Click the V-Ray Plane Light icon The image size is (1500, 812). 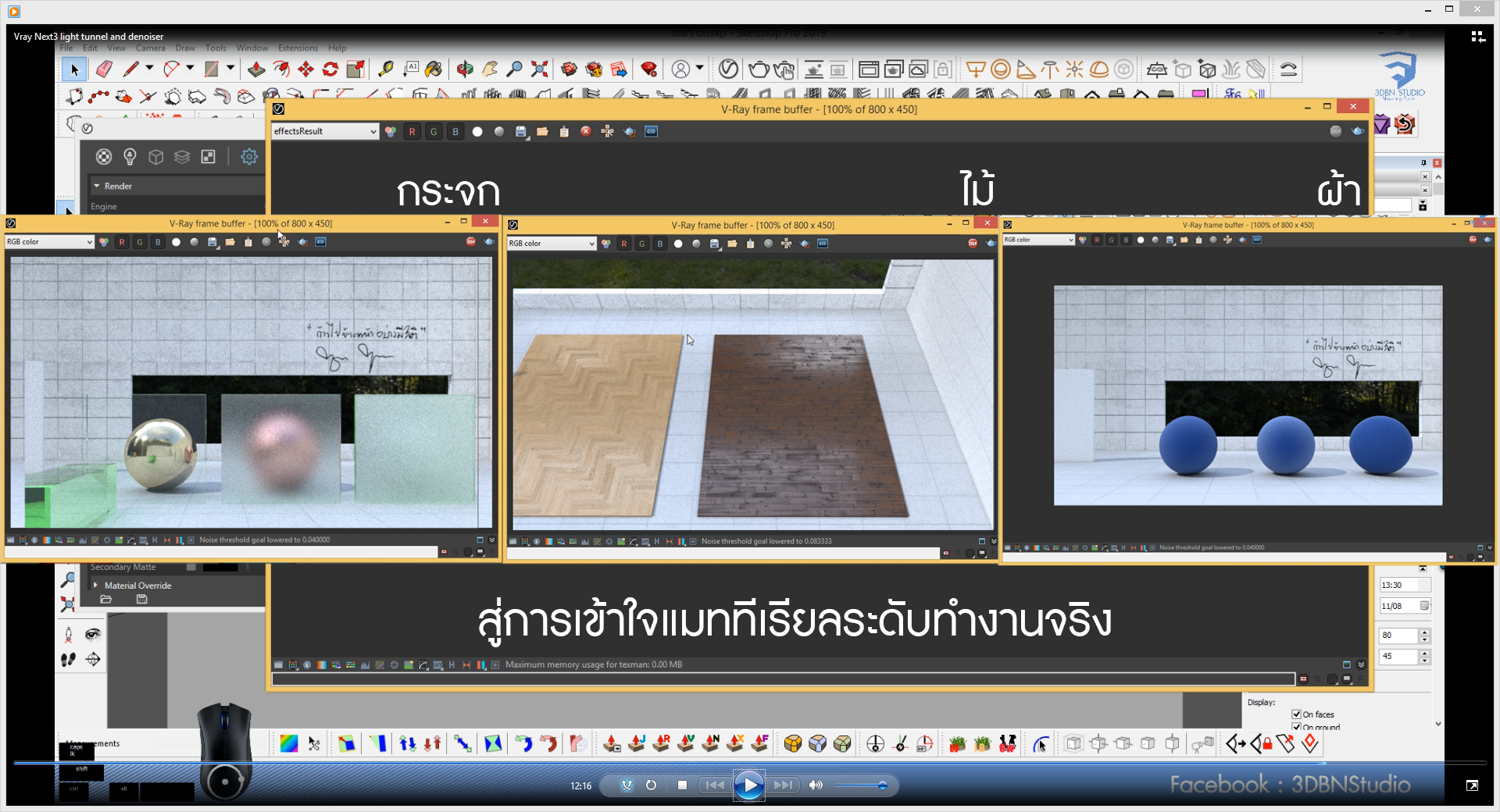pyautogui.click(x=976, y=69)
